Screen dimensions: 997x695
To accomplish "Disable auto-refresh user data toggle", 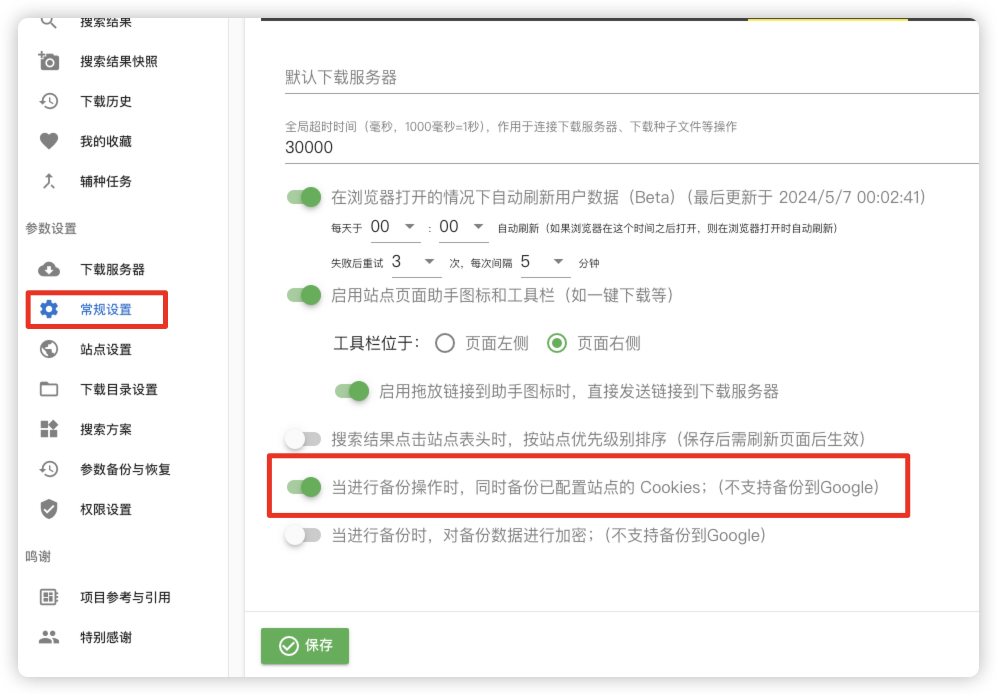I will (304, 197).
